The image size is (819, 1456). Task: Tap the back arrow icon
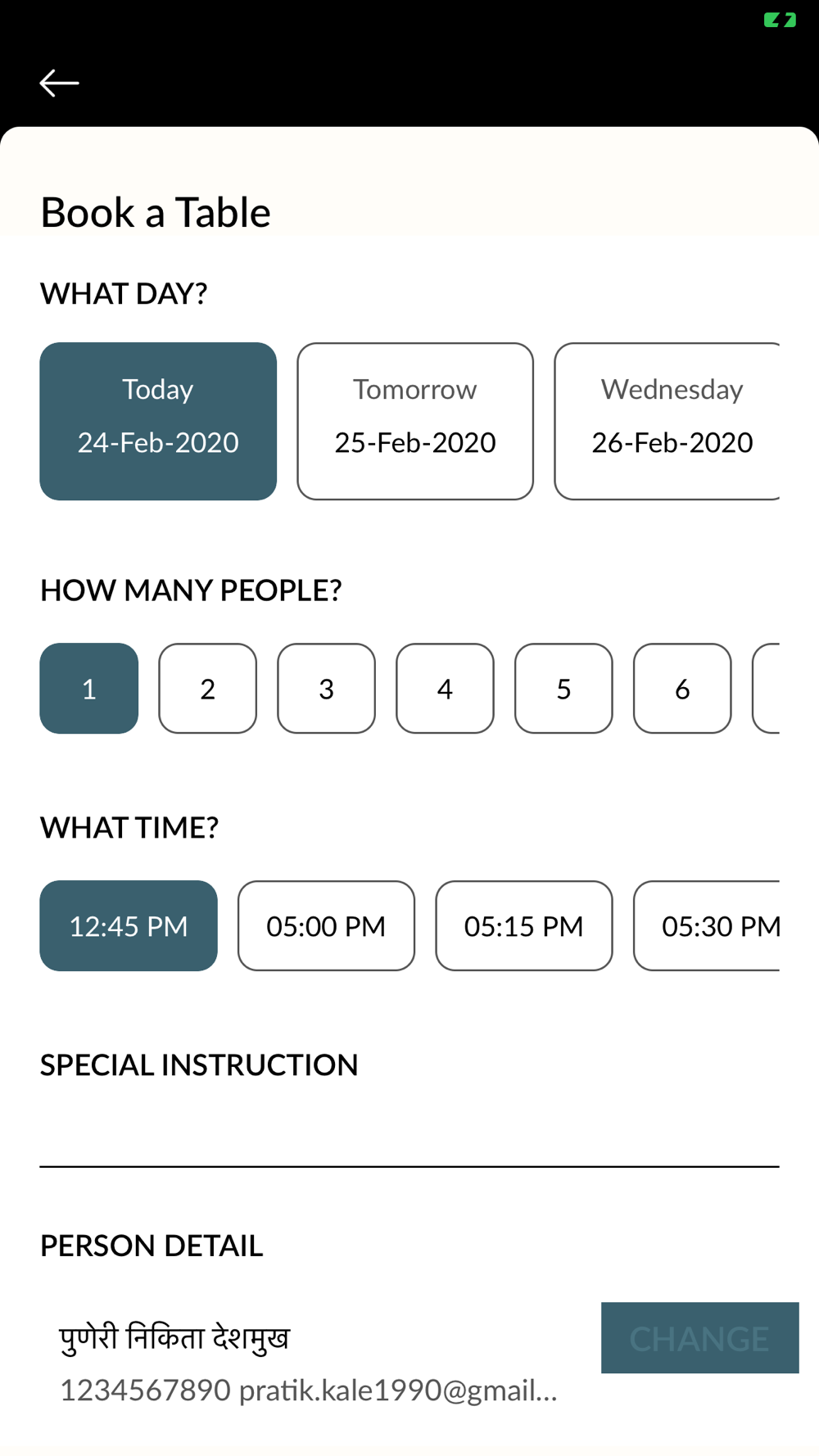[59, 83]
